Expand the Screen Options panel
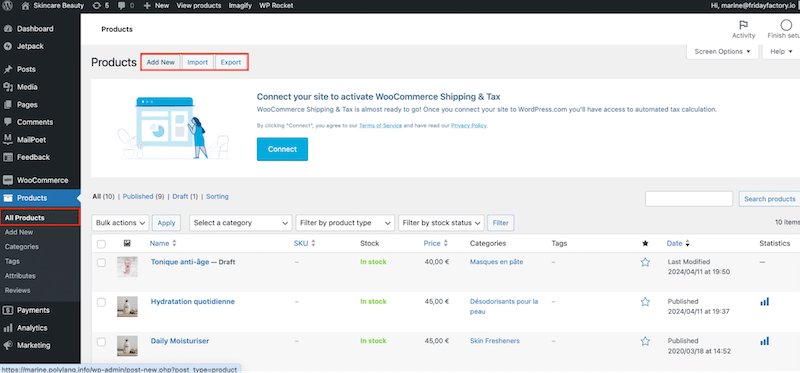 point(722,52)
